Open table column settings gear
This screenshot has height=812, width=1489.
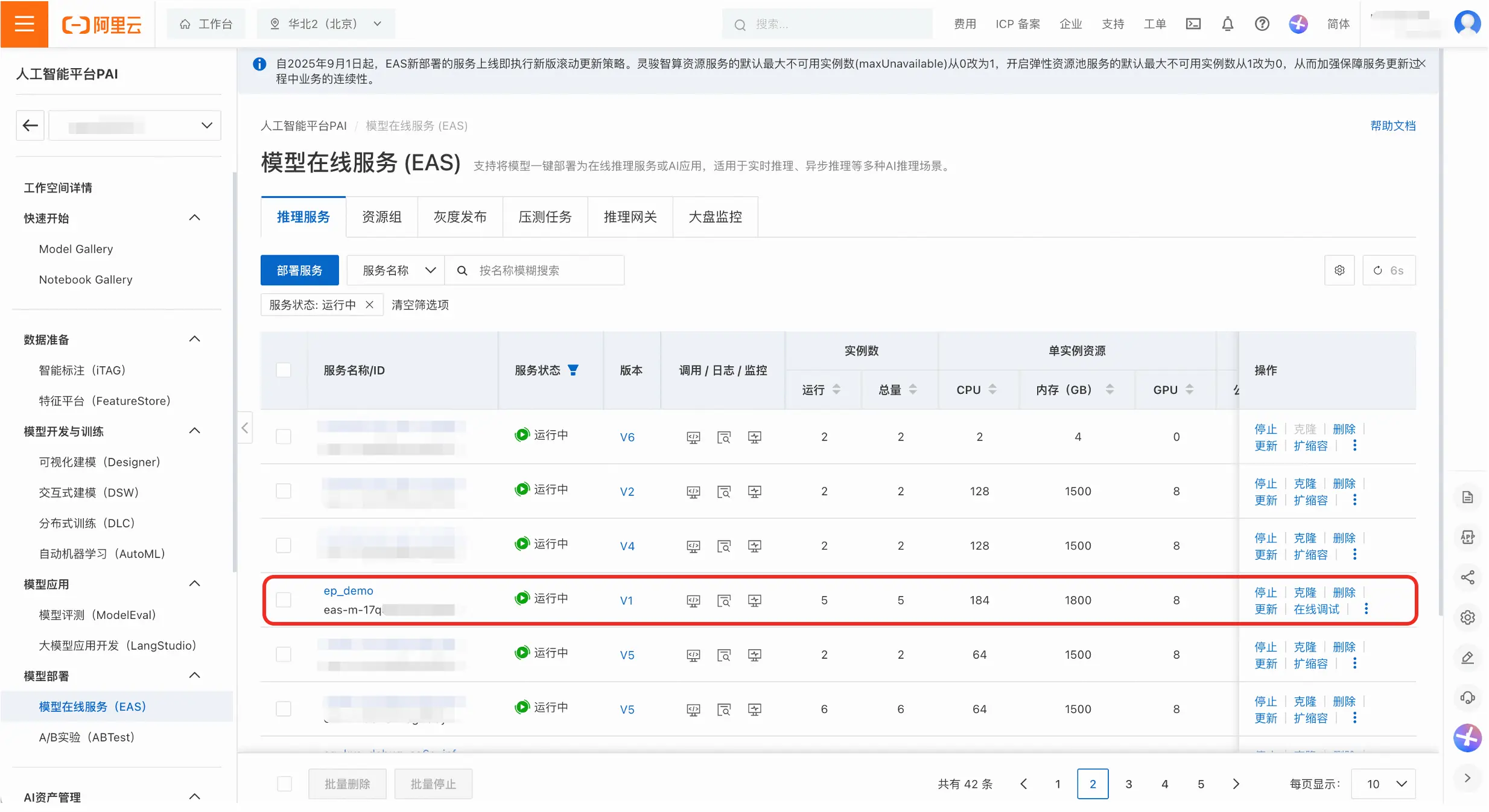point(1339,270)
